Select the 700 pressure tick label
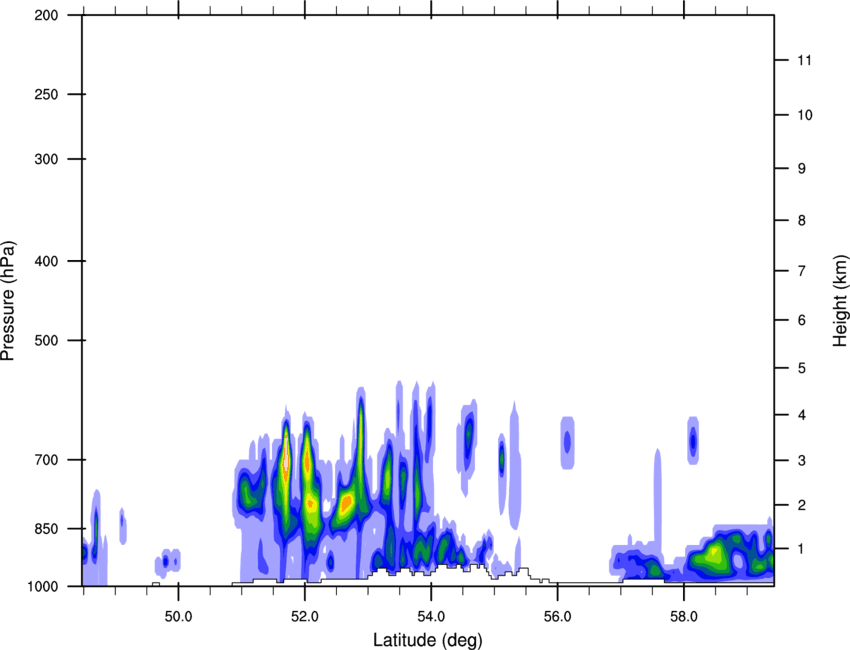 46,460
